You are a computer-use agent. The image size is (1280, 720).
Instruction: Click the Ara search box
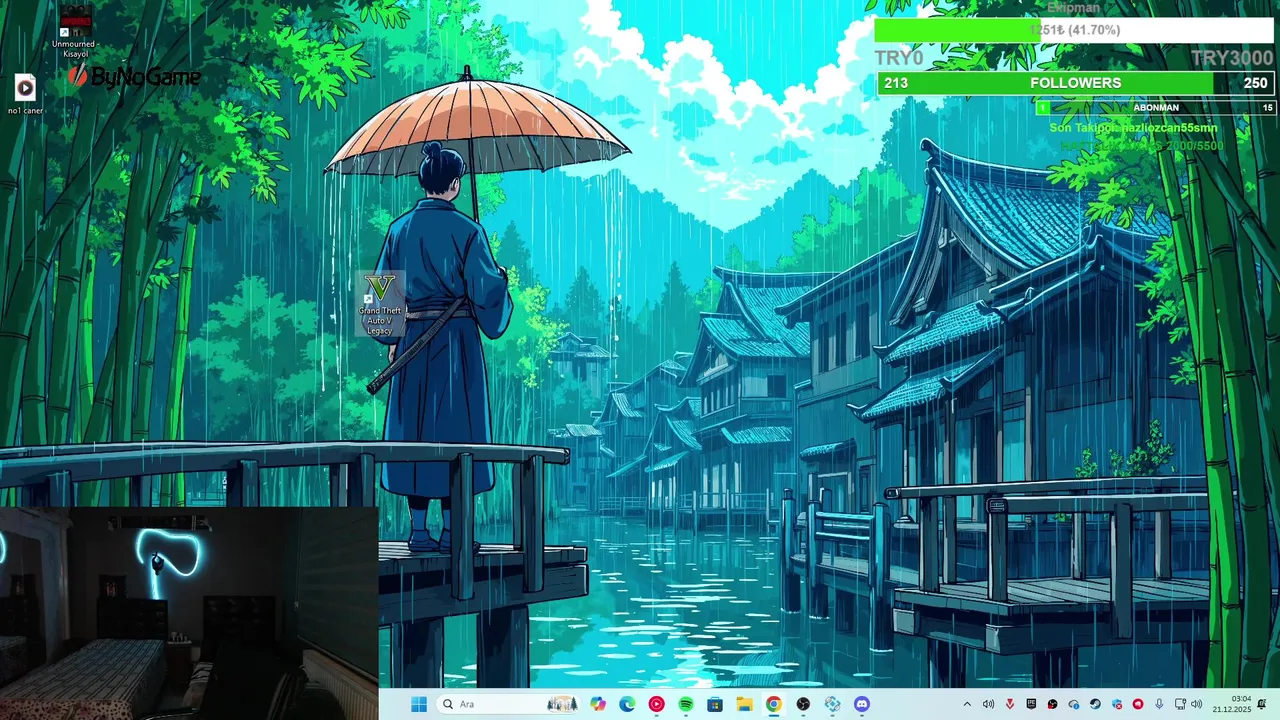[509, 704]
